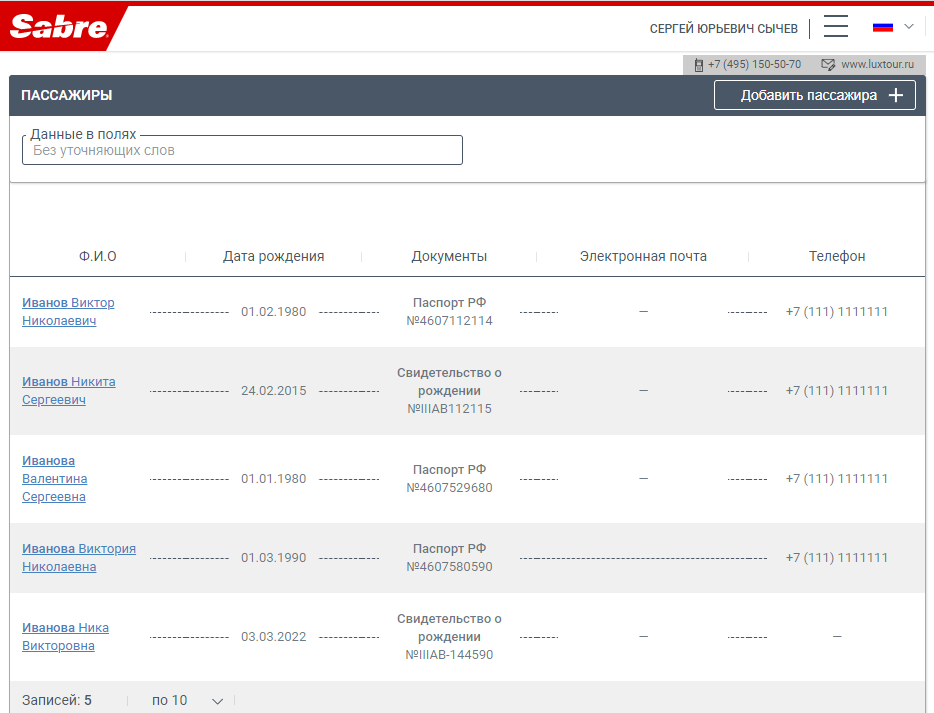Image resolution: width=934 pixels, height=713 pixels.
Task: Click the Sabre logo
Action: [58, 27]
